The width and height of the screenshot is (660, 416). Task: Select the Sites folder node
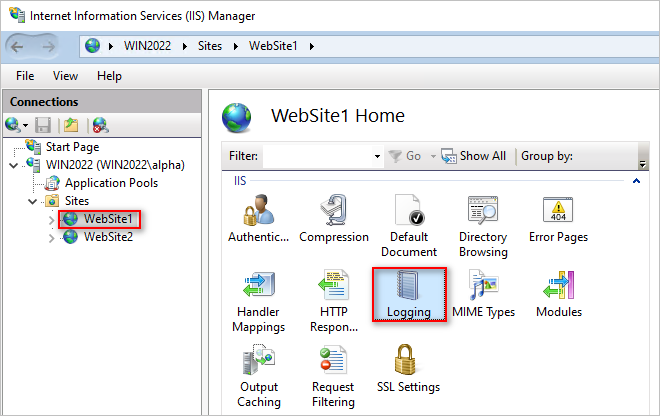[x=77, y=201]
